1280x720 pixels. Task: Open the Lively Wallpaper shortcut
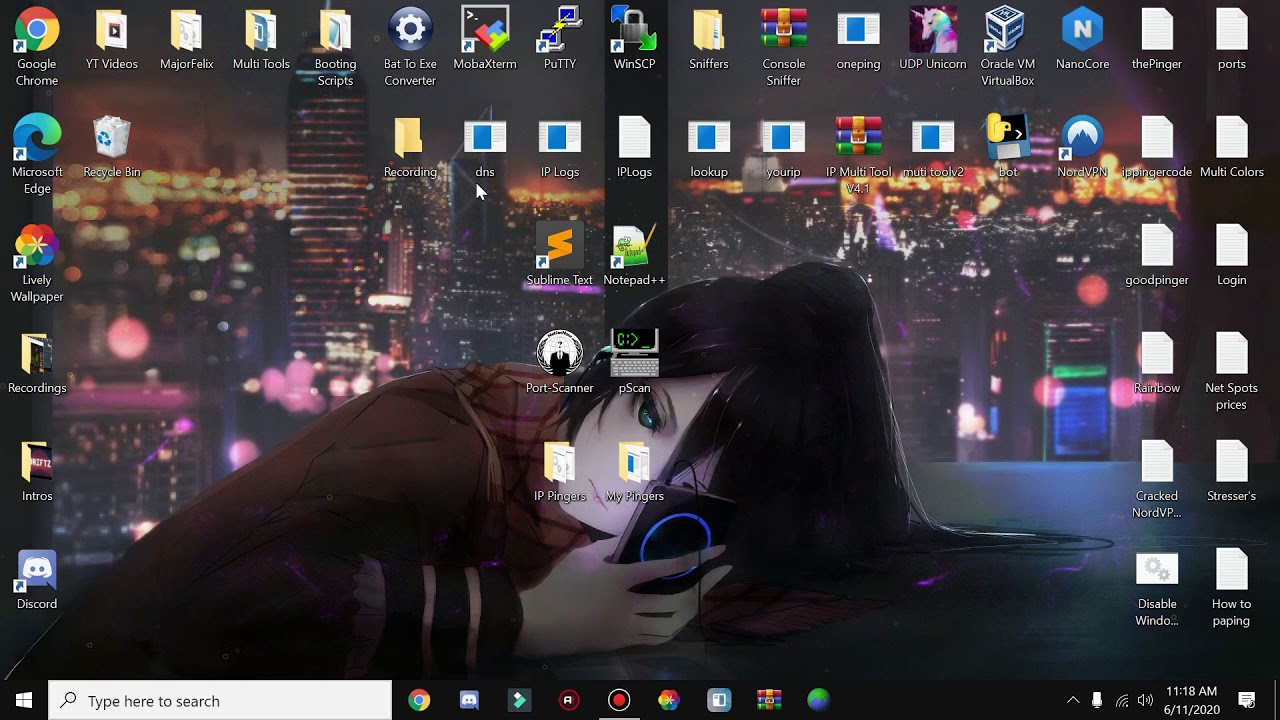[37, 246]
